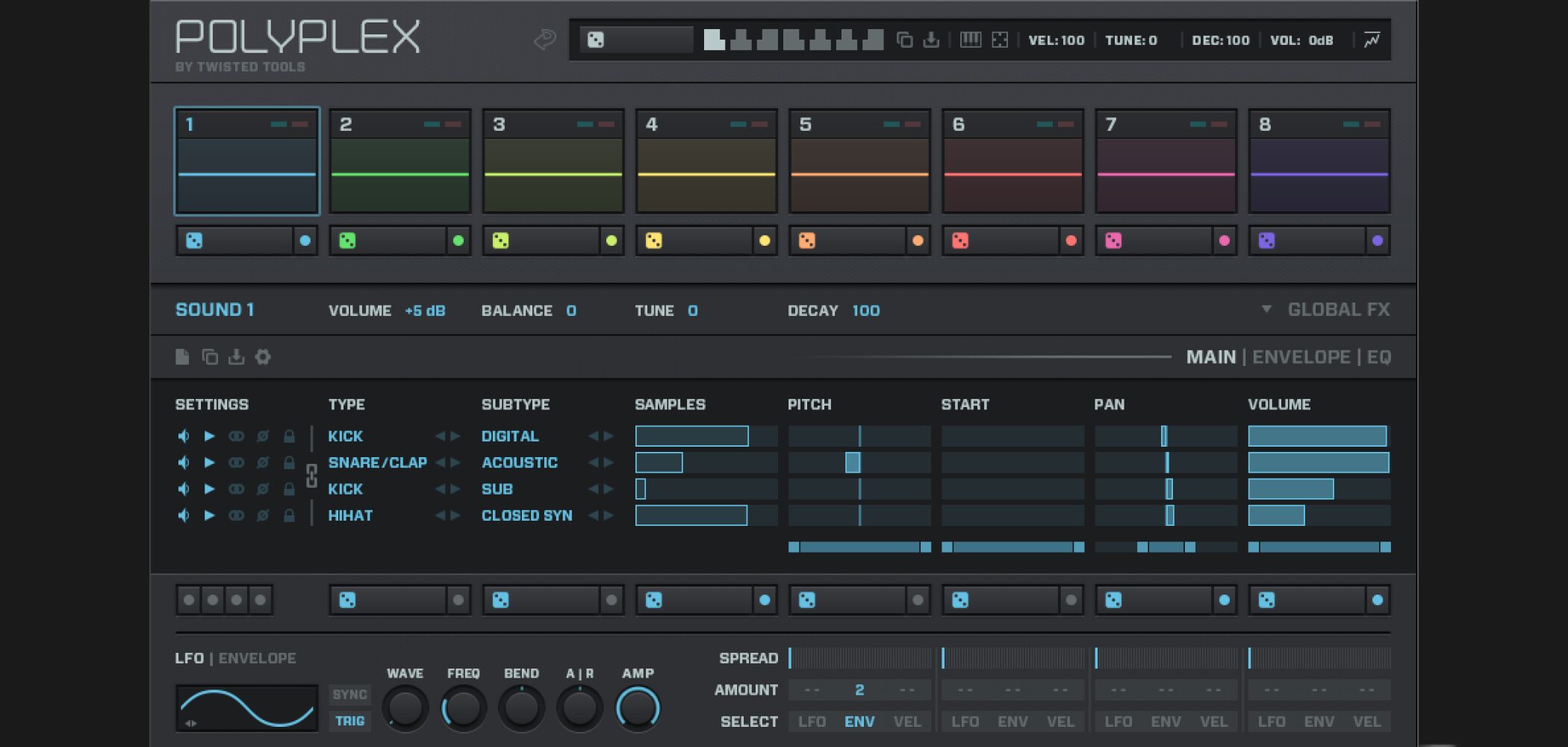Click next type arrow on Hihat row

[x=455, y=515]
